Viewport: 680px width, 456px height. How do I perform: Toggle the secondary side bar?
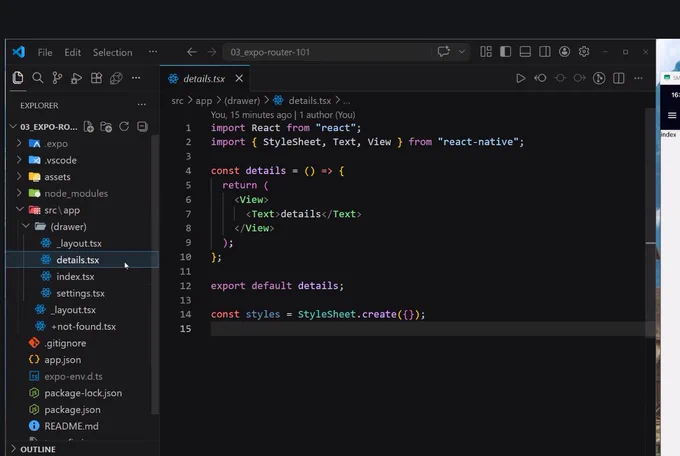point(545,52)
